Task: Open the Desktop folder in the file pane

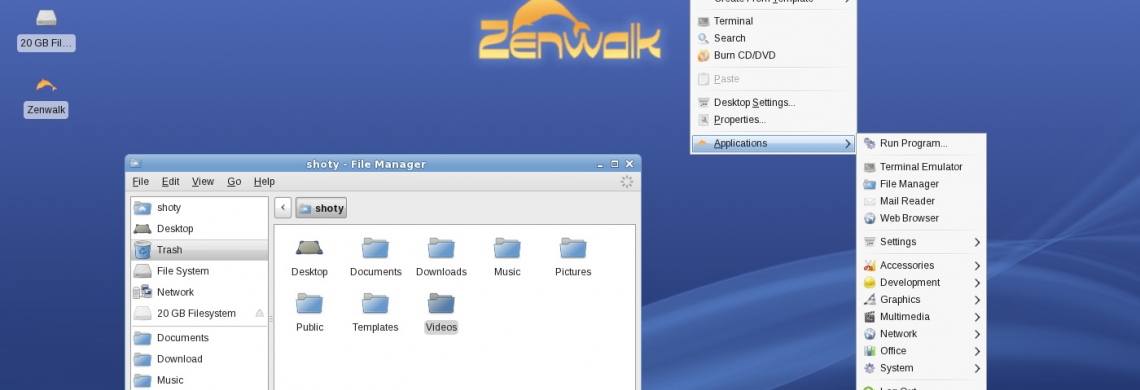Action: pyautogui.click(x=309, y=248)
